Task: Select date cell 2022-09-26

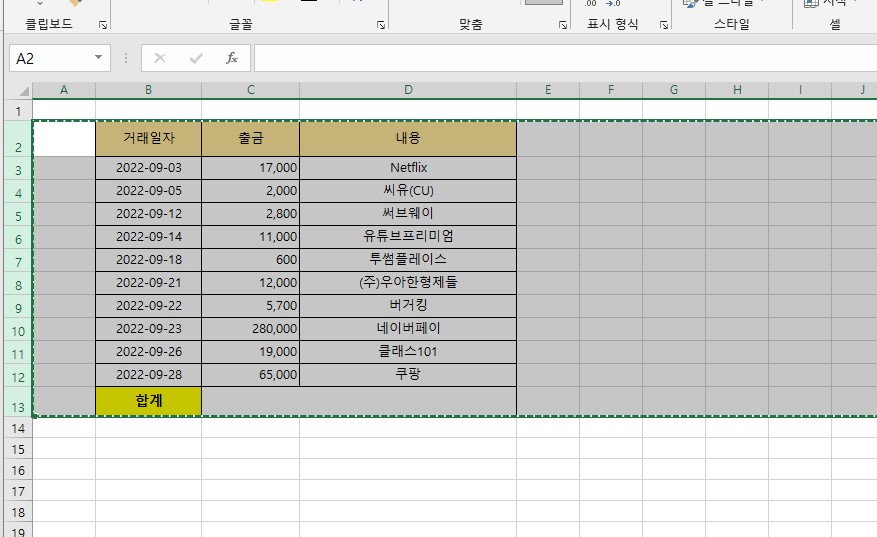Action: (x=148, y=352)
